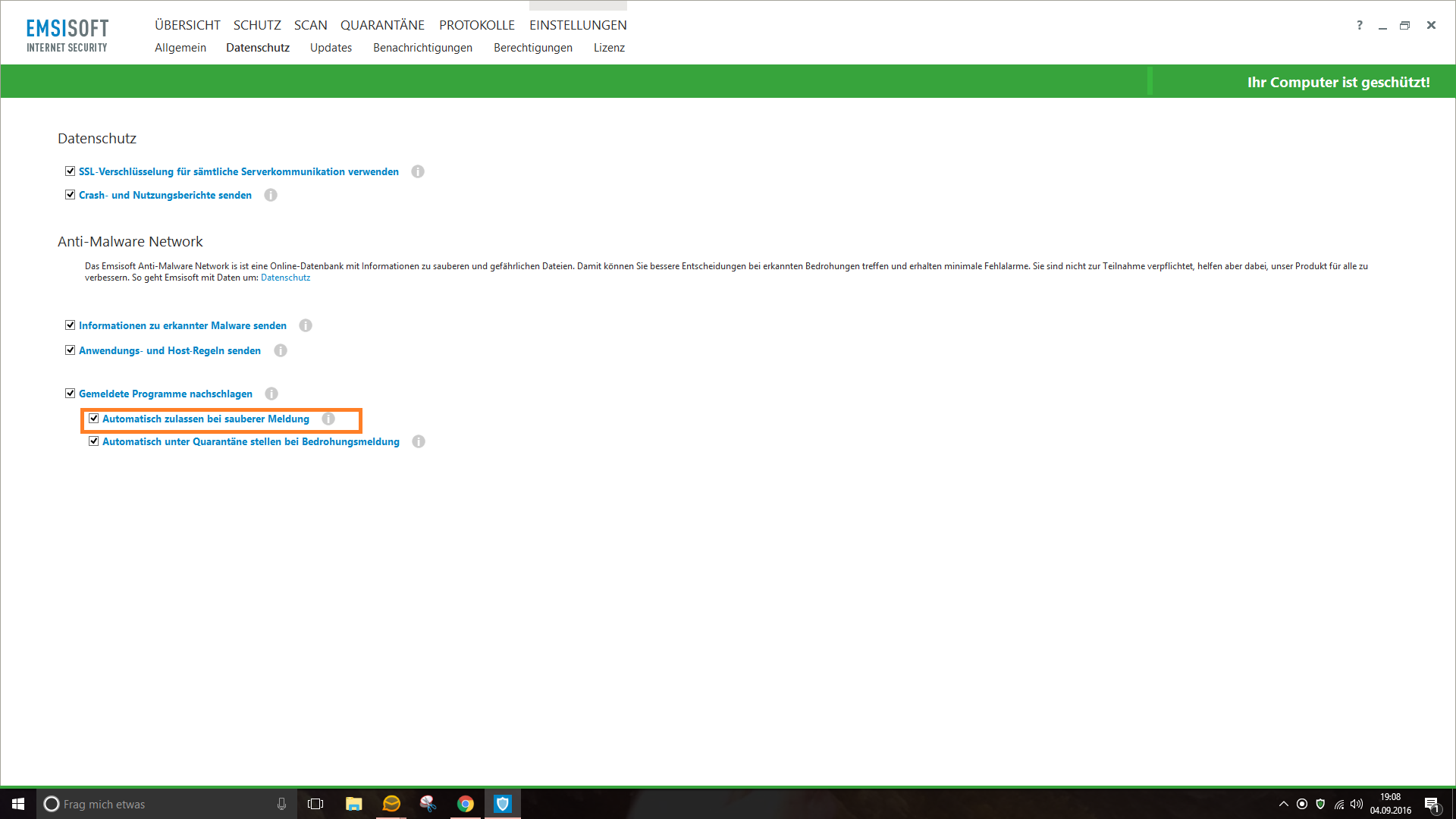This screenshot has height=819, width=1456.
Task: Open the Datenschutz privacy link in description
Action: coord(285,278)
